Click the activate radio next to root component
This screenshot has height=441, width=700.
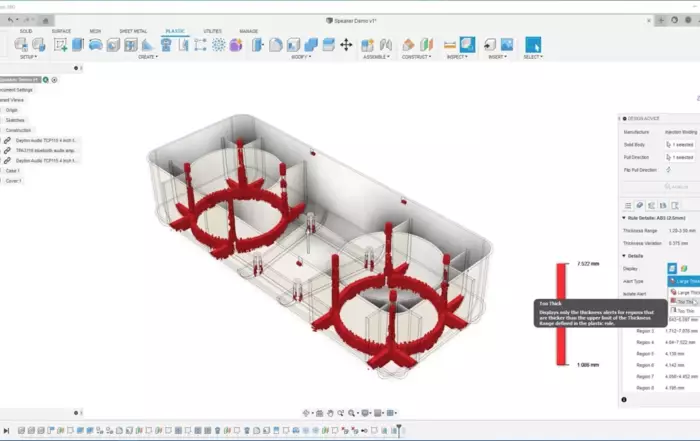pos(54,80)
